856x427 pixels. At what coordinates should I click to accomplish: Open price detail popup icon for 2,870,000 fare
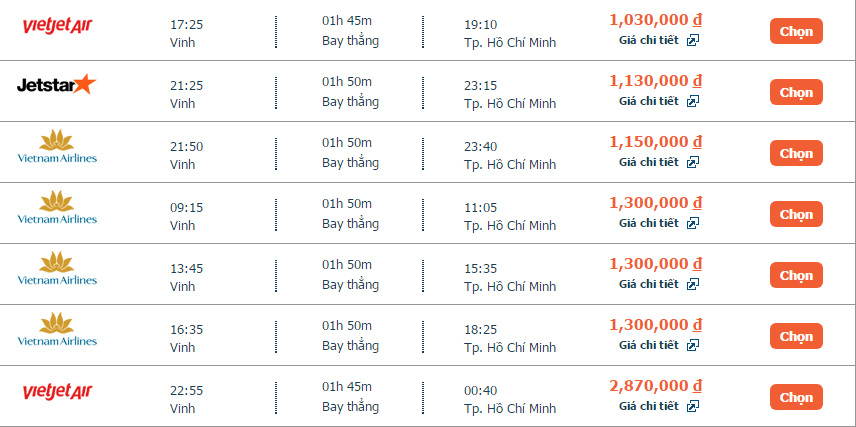click(x=692, y=406)
